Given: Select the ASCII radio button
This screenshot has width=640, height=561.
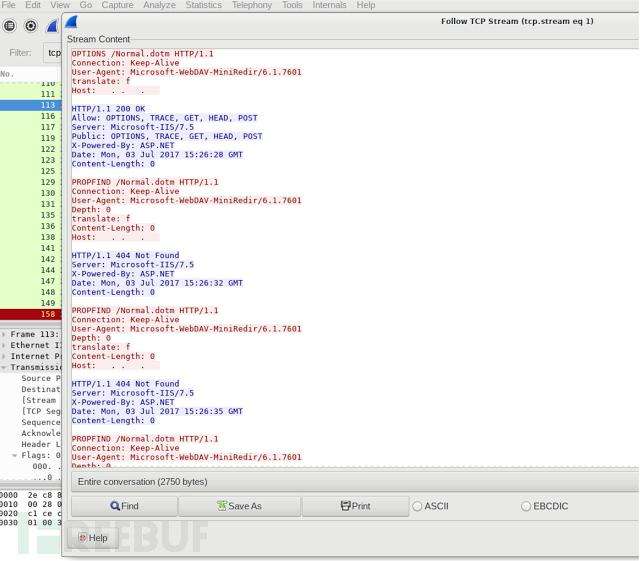Looking at the screenshot, I should coord(417,506).
